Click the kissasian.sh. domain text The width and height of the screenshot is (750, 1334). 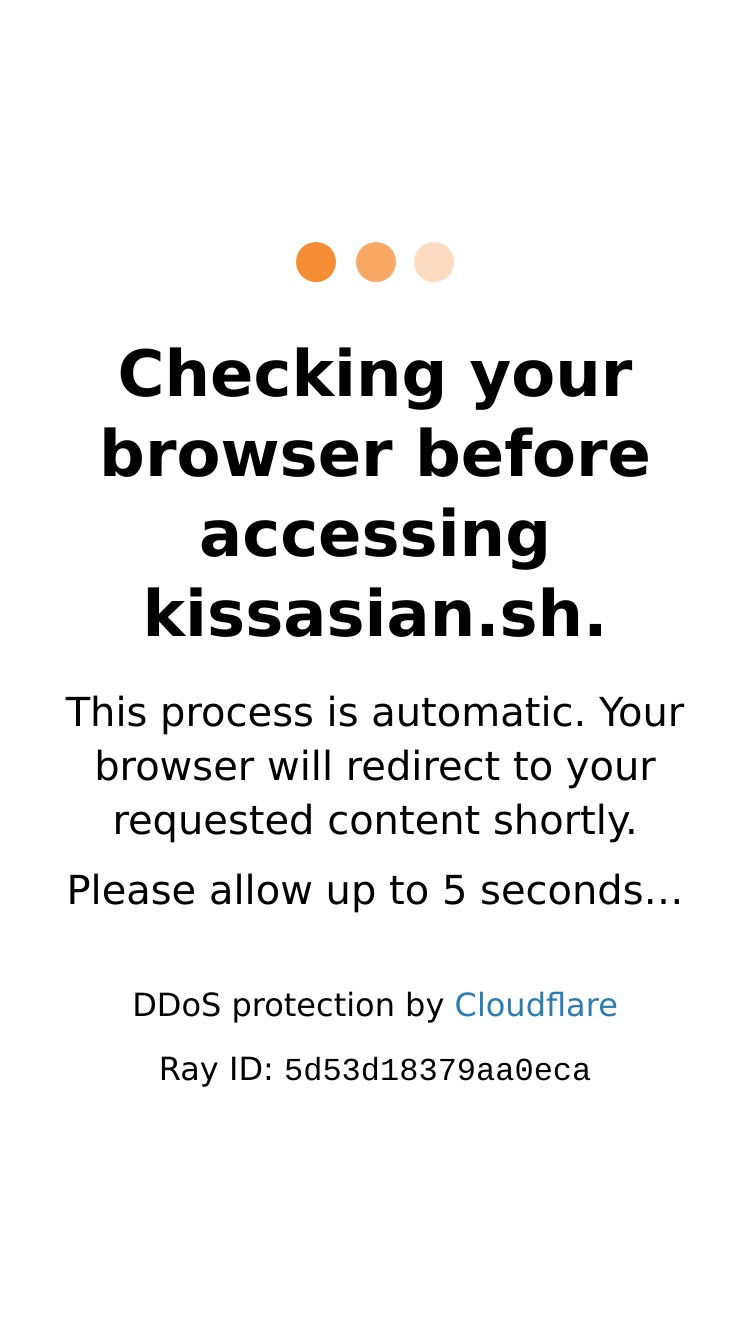(375, 614)
